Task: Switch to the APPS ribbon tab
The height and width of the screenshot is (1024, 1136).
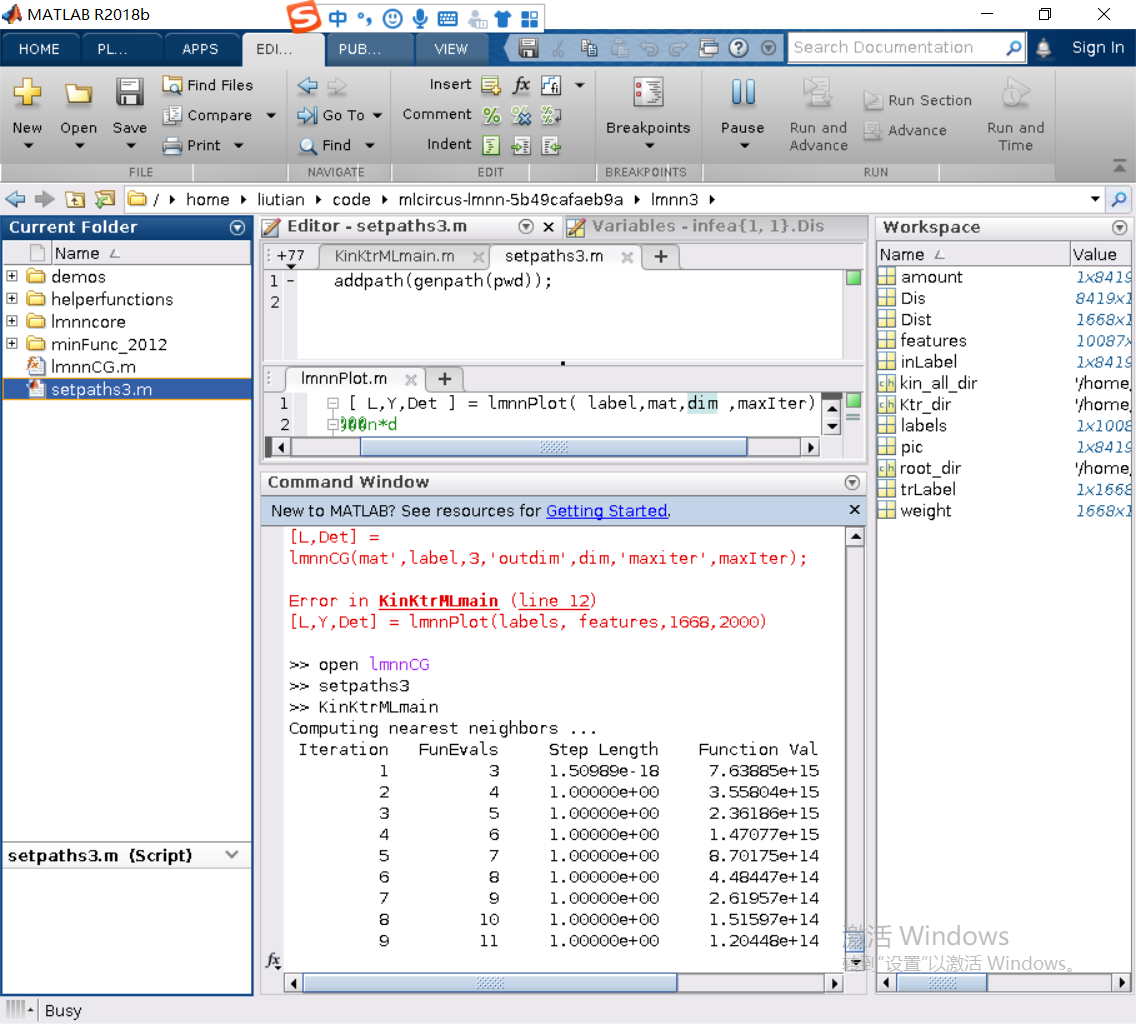Action: coord(200,49)
